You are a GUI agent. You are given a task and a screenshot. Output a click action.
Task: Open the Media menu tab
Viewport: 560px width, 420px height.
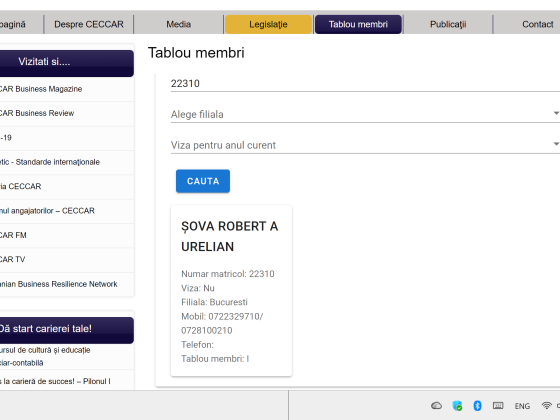pyautogui.click(x=179, y=24)
